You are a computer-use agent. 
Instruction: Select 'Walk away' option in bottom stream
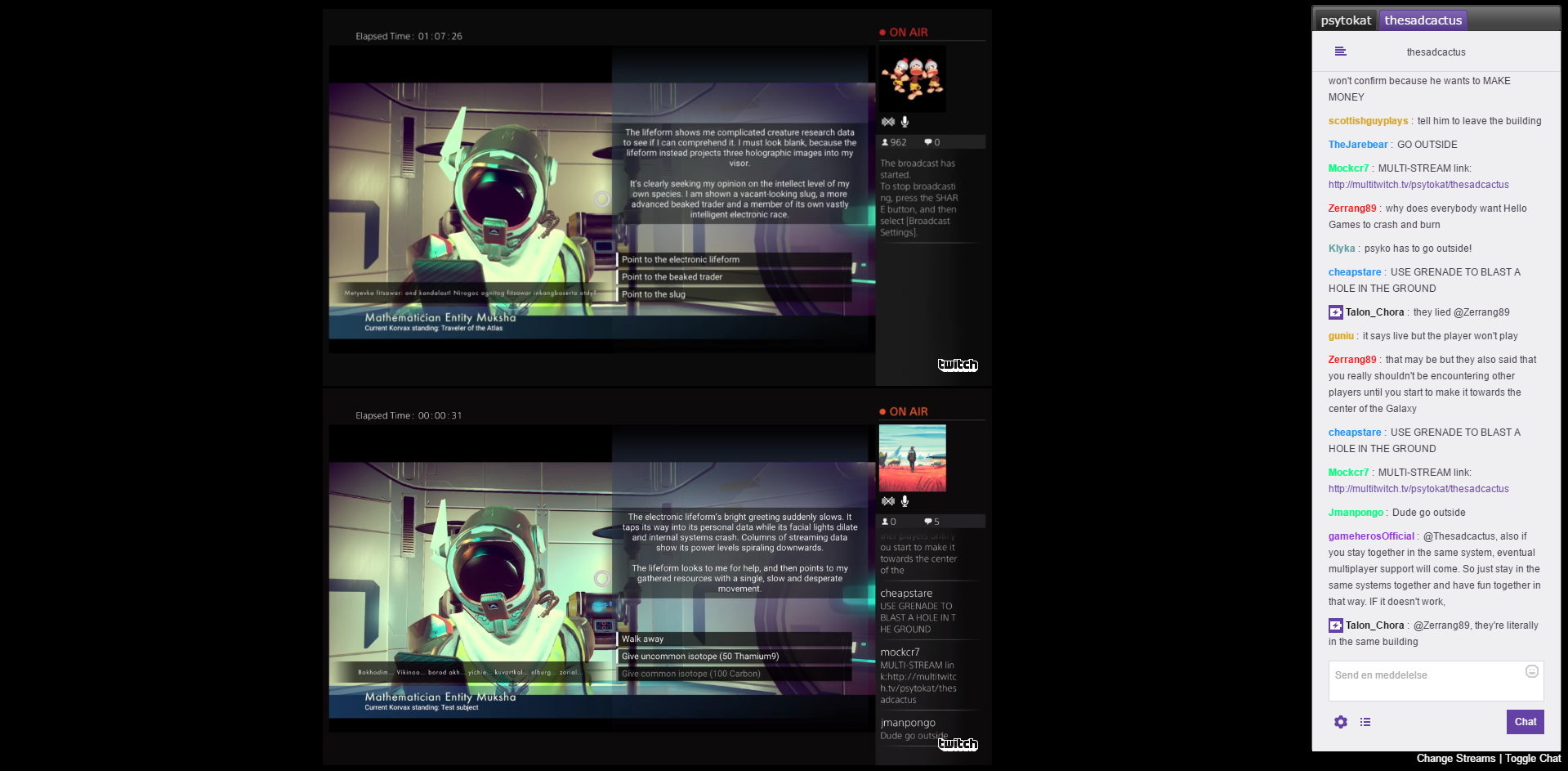click(x=735, y=639)
